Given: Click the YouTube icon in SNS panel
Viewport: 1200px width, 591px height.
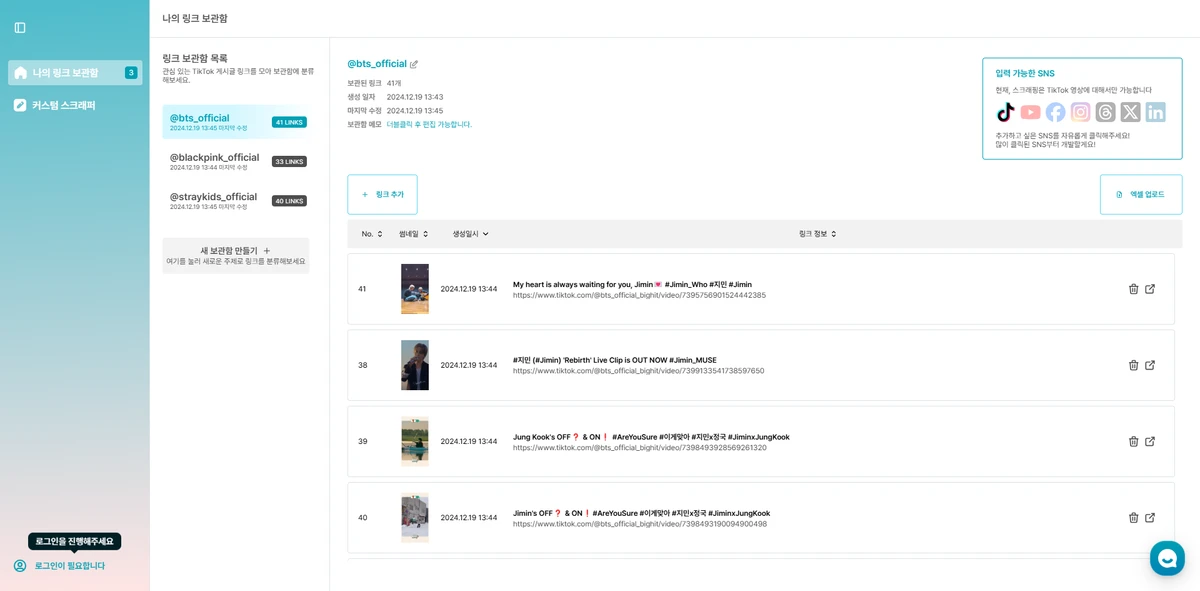Looking at the screenshot, I should [x=1031, y=112].
